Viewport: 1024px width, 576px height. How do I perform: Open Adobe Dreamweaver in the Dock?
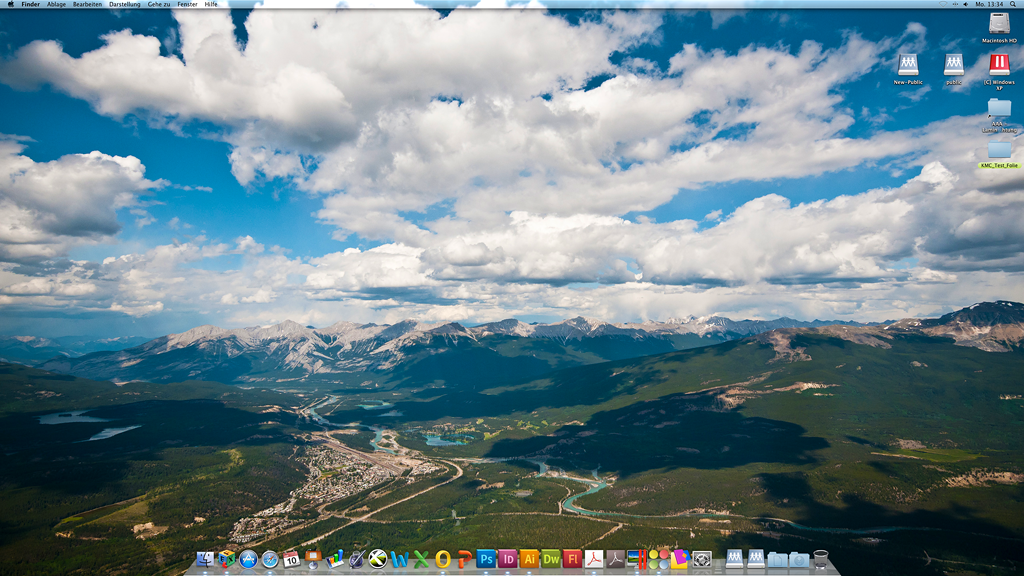click(x=551, y=559)
